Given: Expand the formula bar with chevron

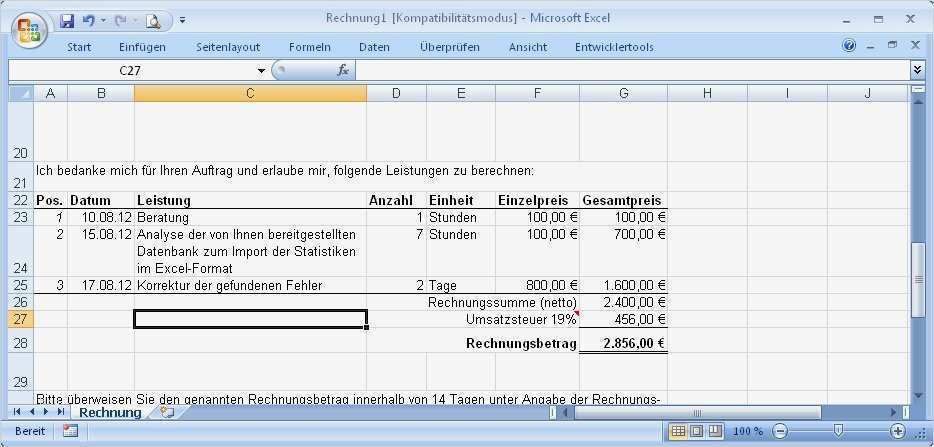Looking at the screenshot, I should pyautogui.click(x=917, y=71).
